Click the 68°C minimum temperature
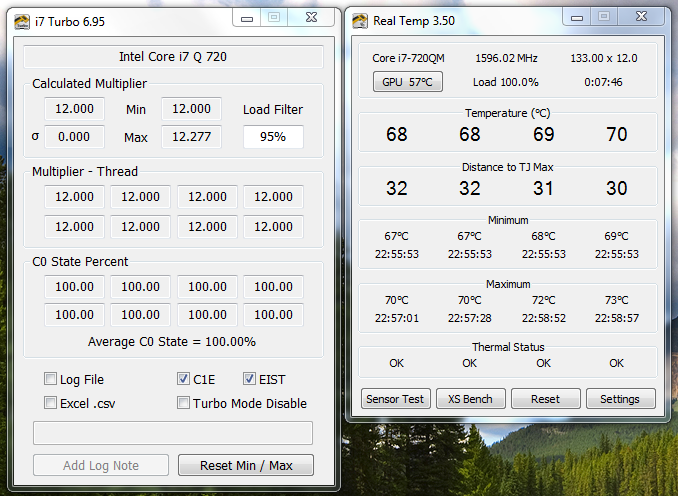678x496 pixels. [544, 236]
